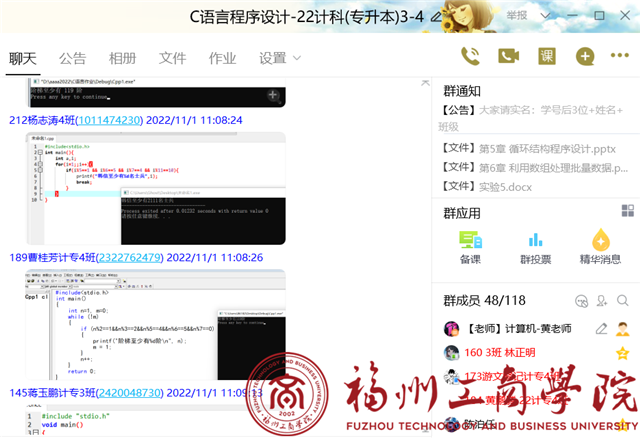This screenshot has width=640, height=438.
Task: Open the 课 classroom icon
Action: (547, 56)
